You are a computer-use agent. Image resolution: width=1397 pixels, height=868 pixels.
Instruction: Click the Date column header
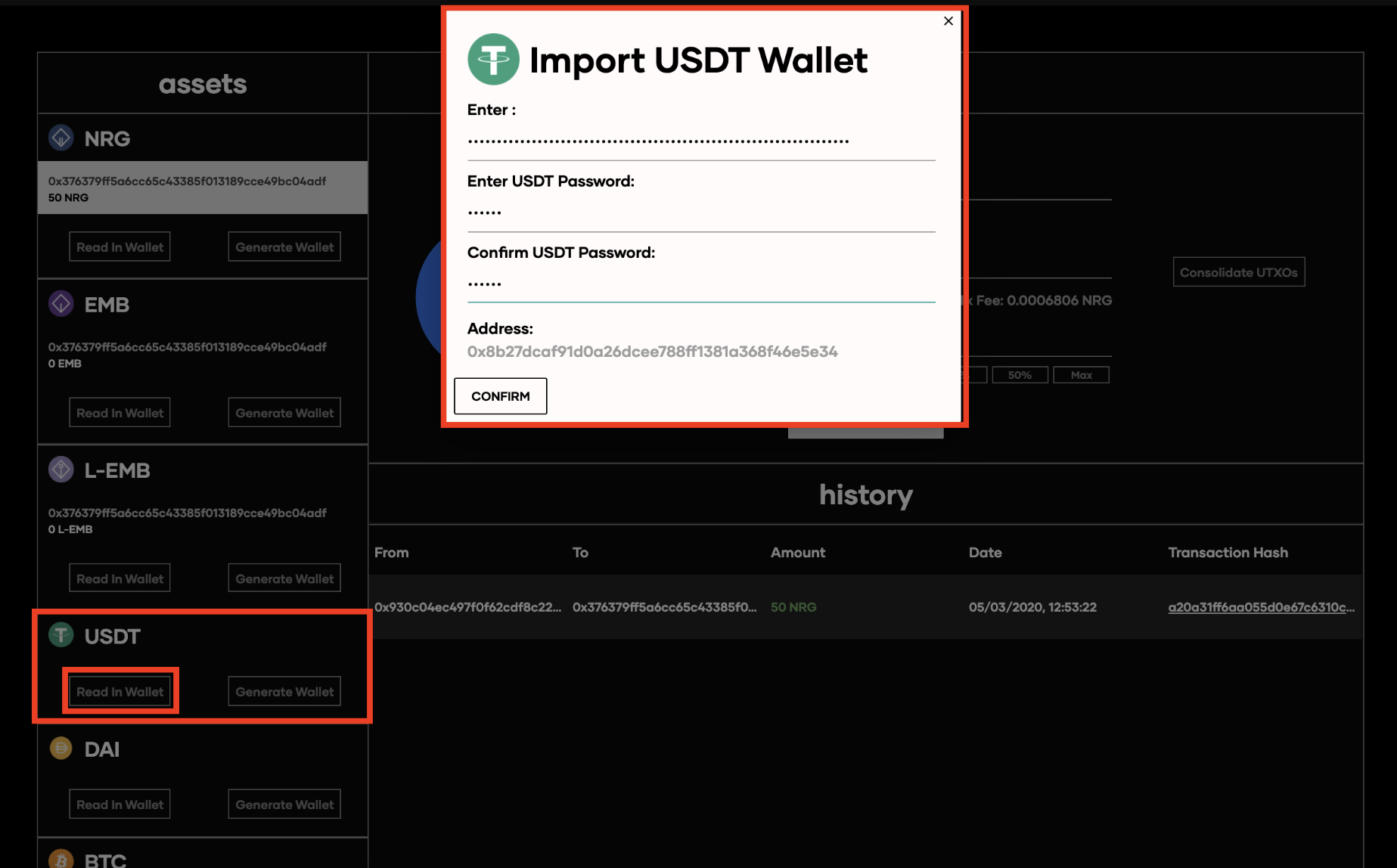click(986, 553)
